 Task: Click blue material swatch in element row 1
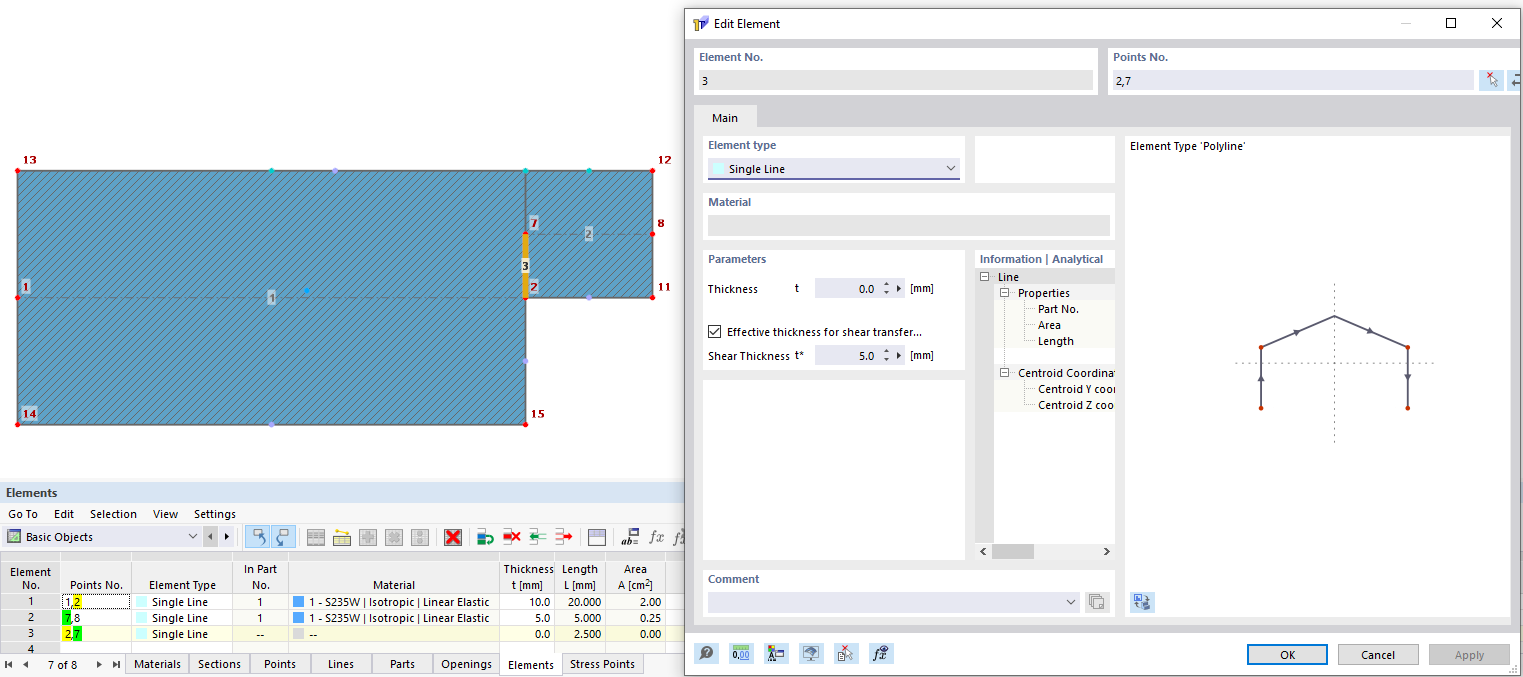298,602
